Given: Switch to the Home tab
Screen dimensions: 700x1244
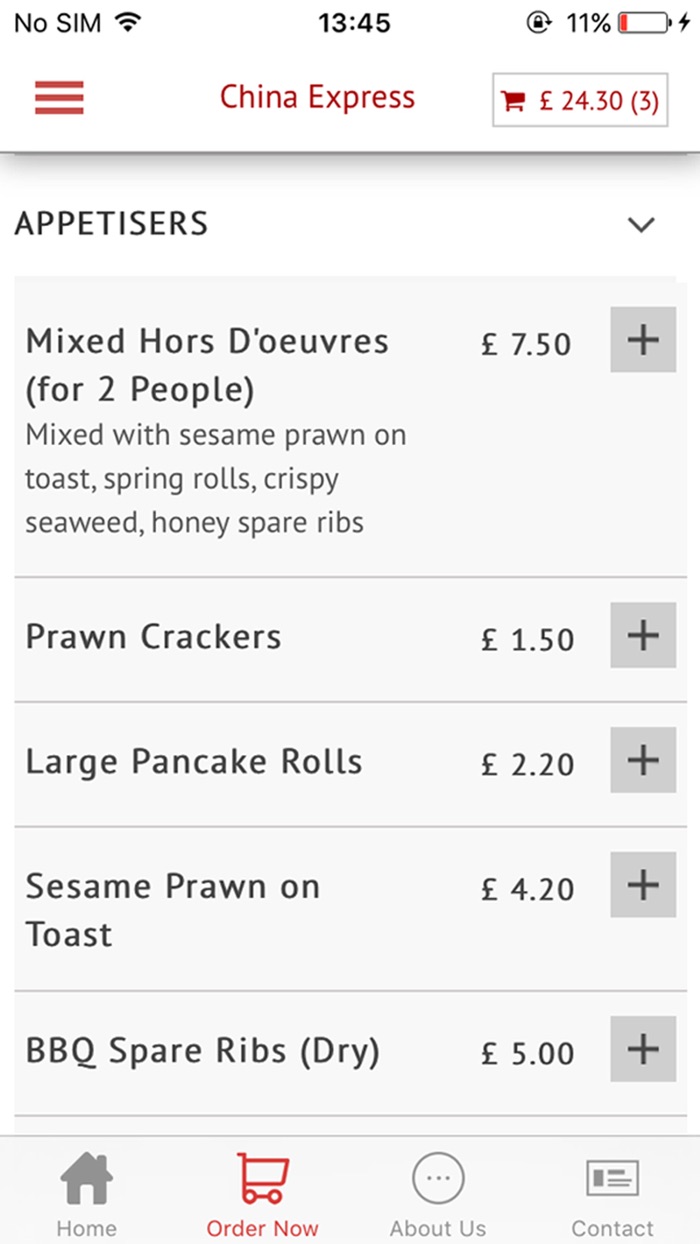Looking at the screenshot, I should click(x=86, y=1190).
